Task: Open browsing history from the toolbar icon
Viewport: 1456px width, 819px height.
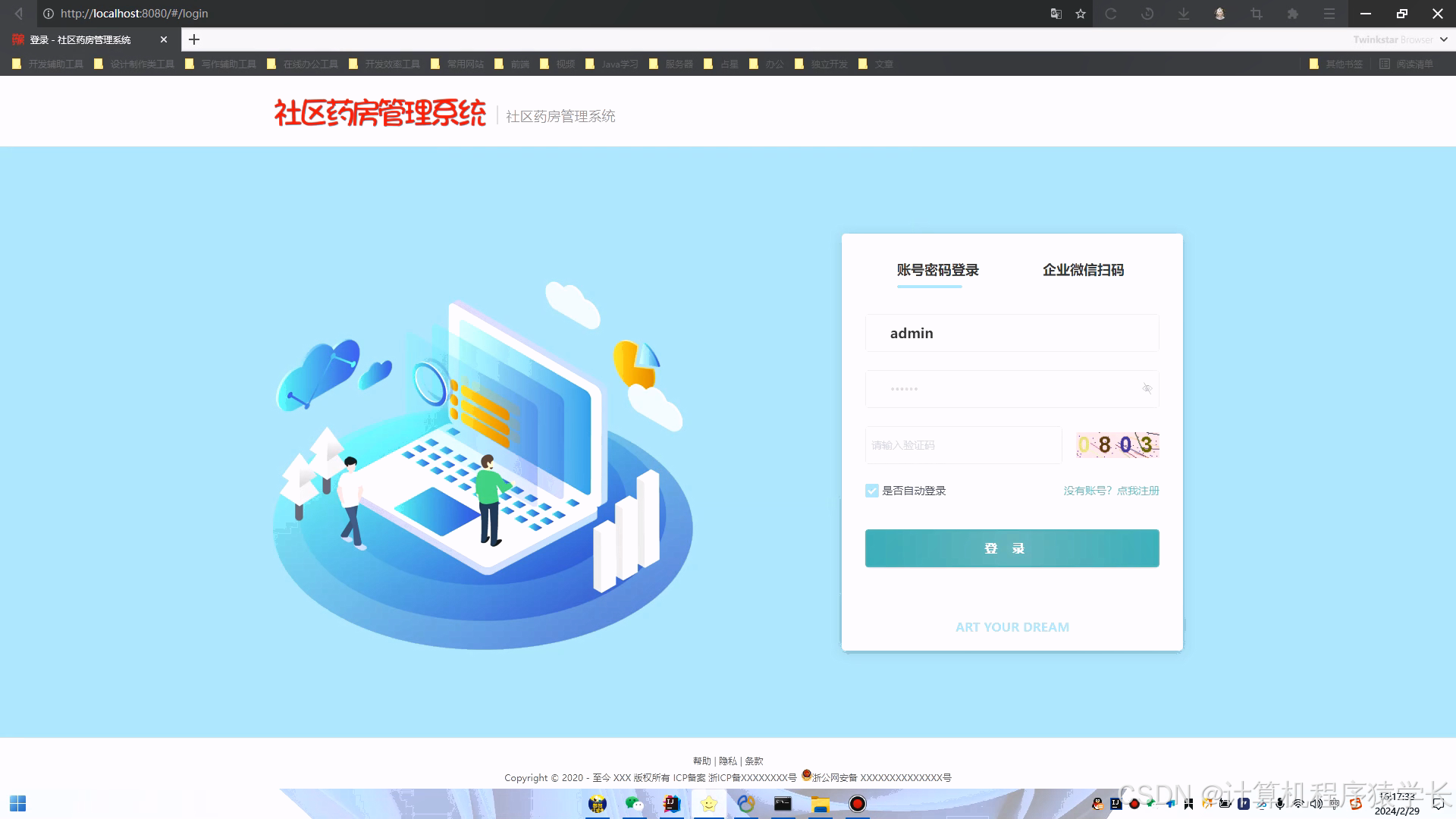Action: point(1147,13)
